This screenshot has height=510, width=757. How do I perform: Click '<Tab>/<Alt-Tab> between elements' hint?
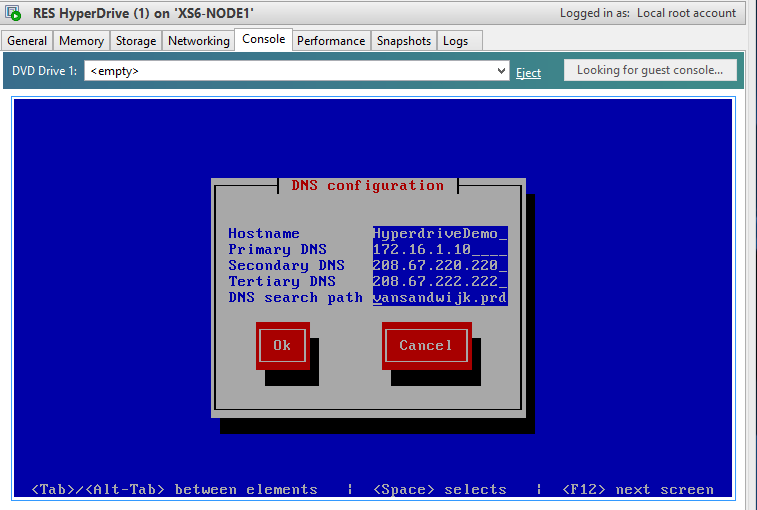[174, 490]
